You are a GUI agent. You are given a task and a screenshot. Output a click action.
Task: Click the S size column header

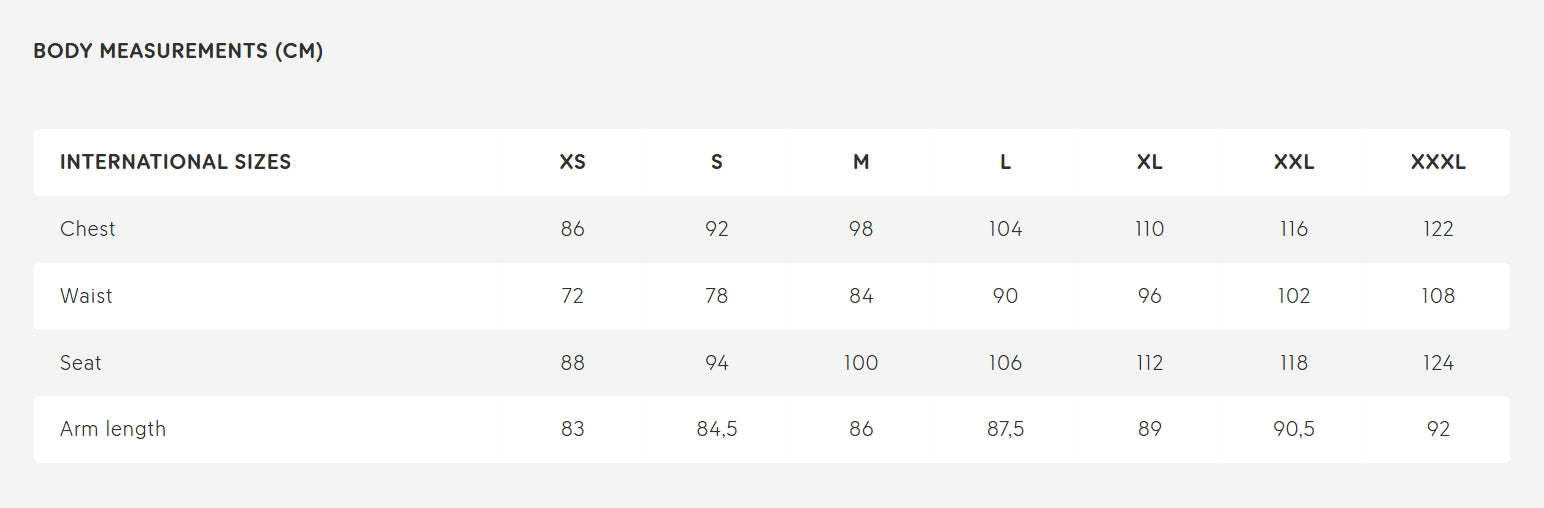click(717, 162)
